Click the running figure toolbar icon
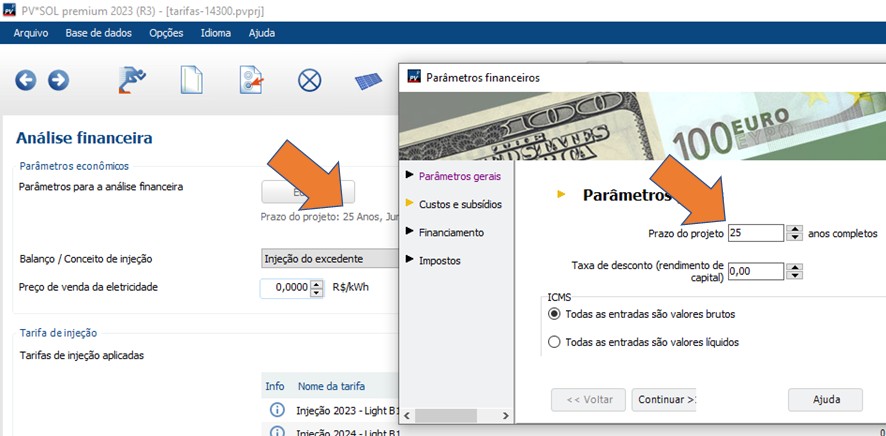The width and height of the screenshot is (886, 436). pos(132,80)
